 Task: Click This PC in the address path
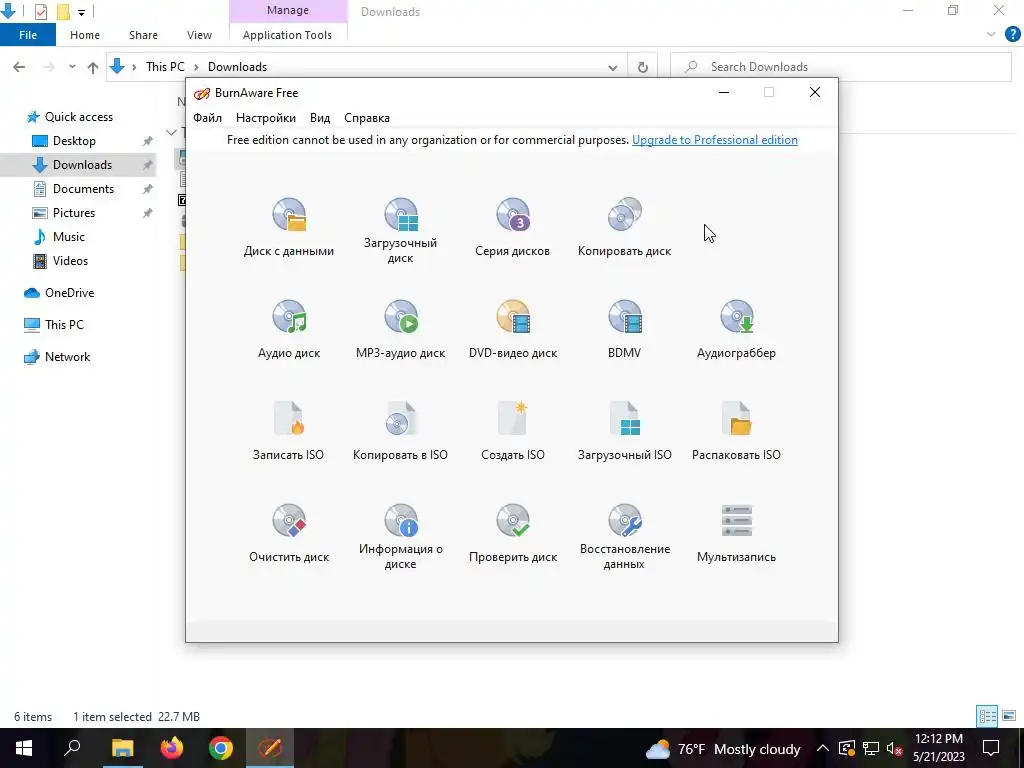(x=165, y=67)
